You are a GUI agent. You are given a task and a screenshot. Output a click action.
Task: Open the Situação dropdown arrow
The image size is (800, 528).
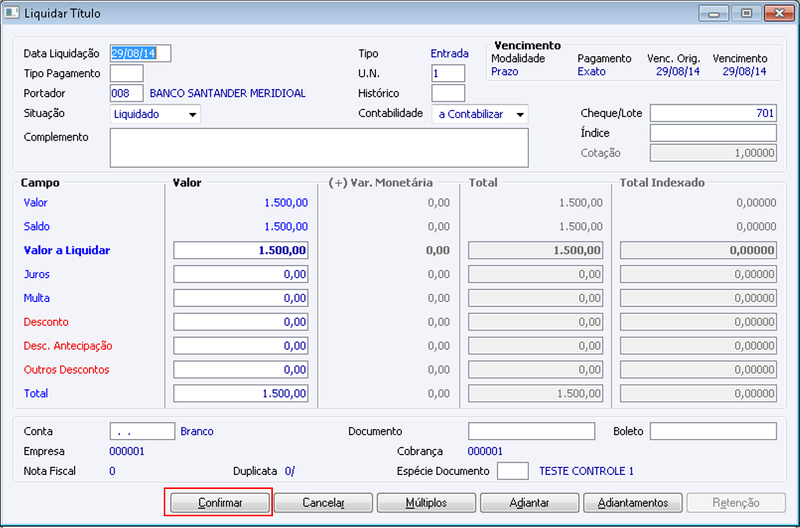point(192,114)
